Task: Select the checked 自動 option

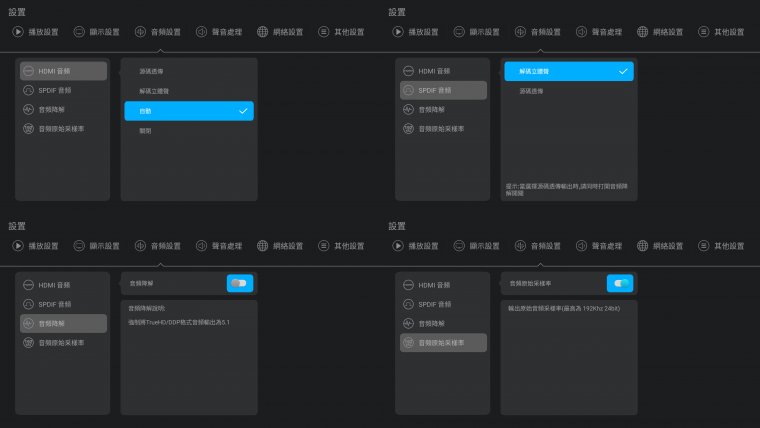Action: [189, 111]
